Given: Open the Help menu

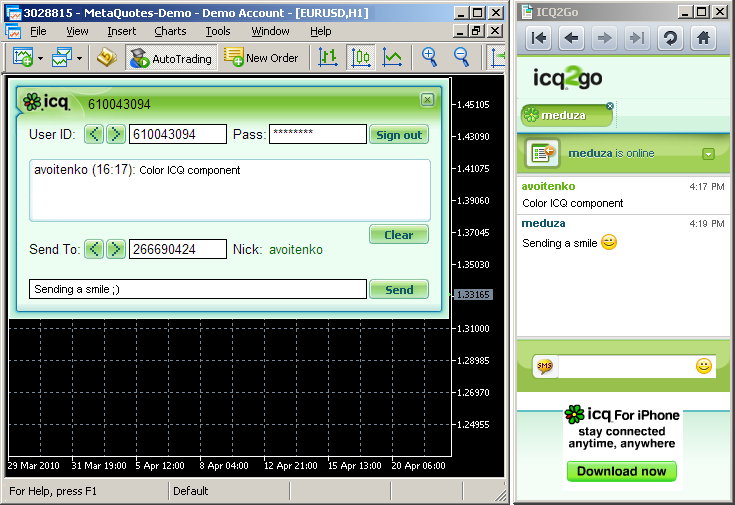Looking at the screenshot, I should 321,31.
